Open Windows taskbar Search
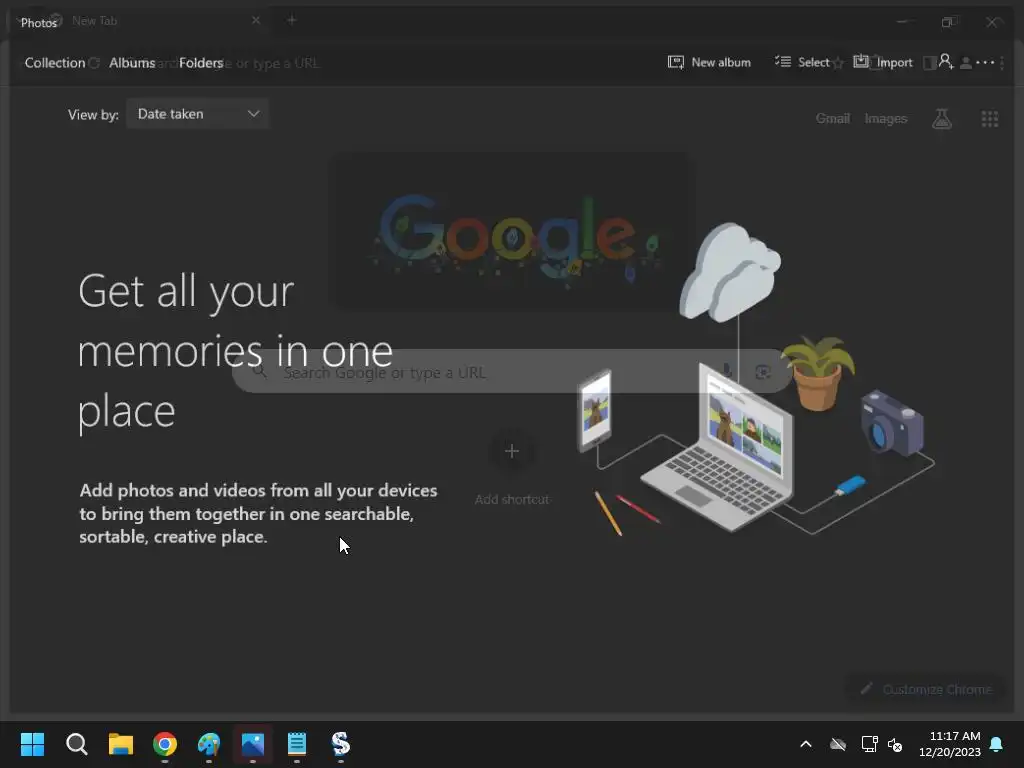Image resolution: width=1024 pixels, height=768 pixels. coord(76,744)
